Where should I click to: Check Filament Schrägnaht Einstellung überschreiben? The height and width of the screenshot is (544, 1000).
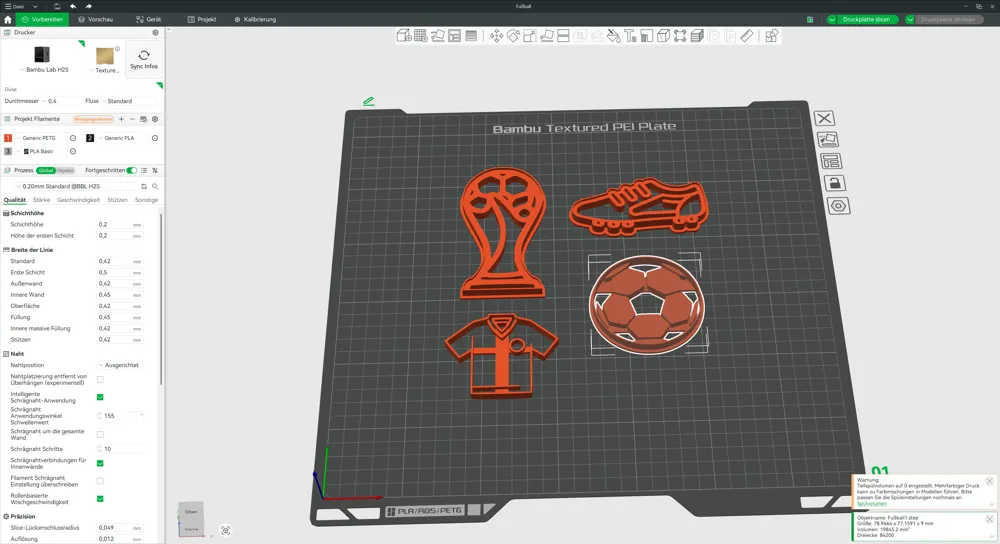(x=100, y=482)
